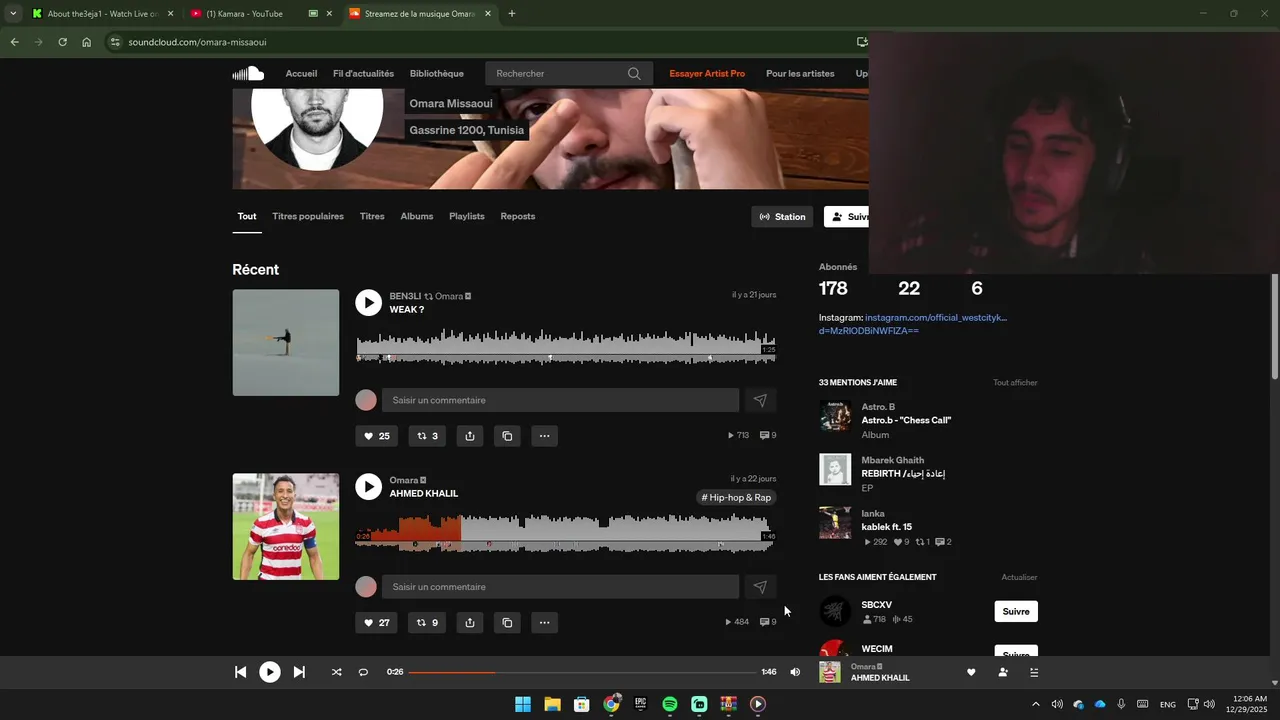
Task: Like the current track in player bar
Action: [x=970, y=672]
